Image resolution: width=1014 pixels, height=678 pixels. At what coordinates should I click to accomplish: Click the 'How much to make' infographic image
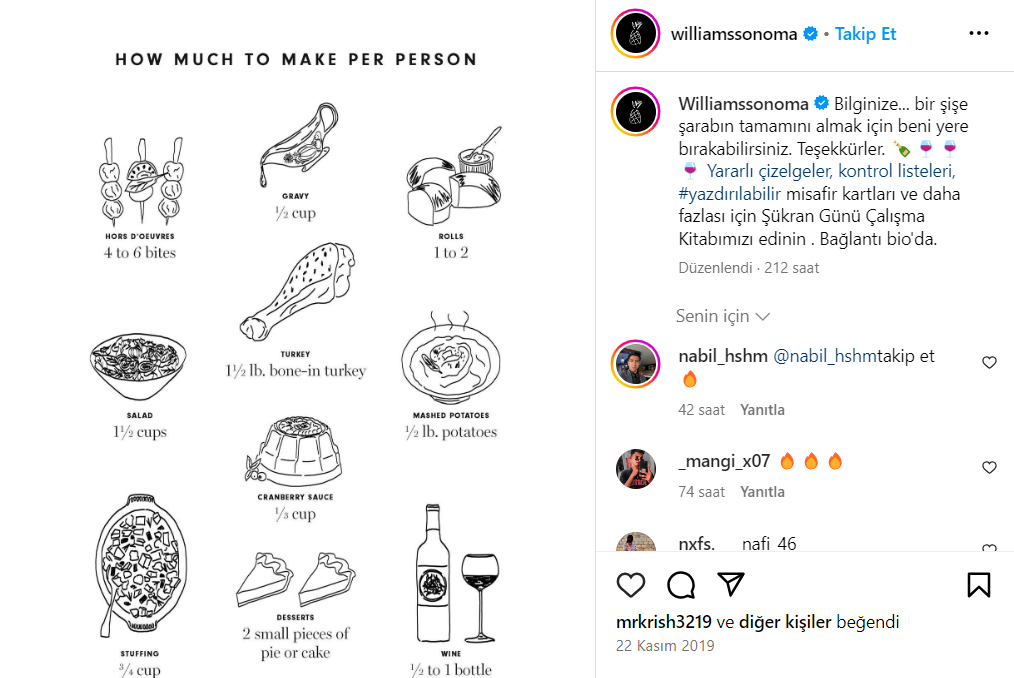[297, 339]
